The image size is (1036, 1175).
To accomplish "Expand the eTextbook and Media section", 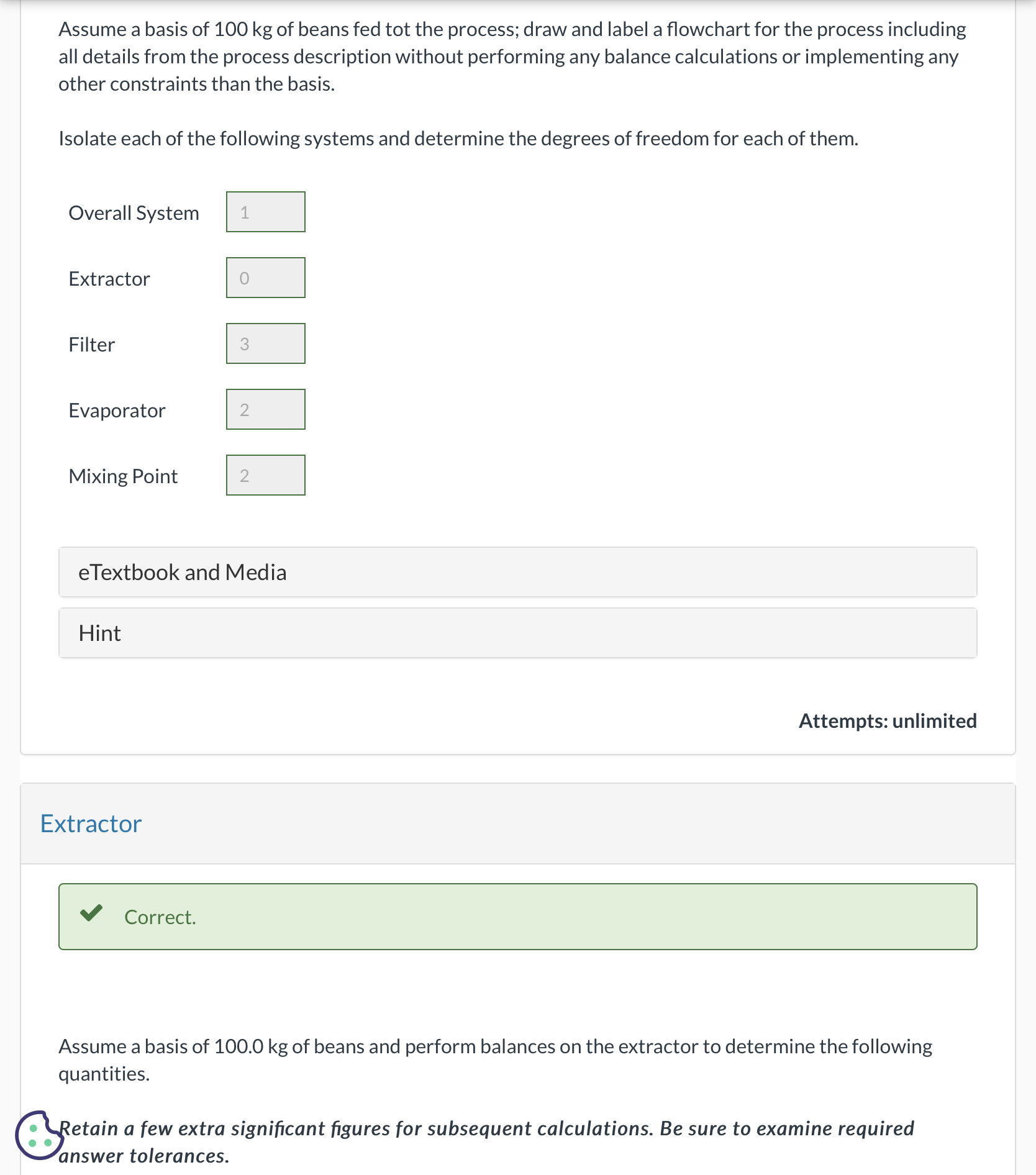I will tap(517, 572).
